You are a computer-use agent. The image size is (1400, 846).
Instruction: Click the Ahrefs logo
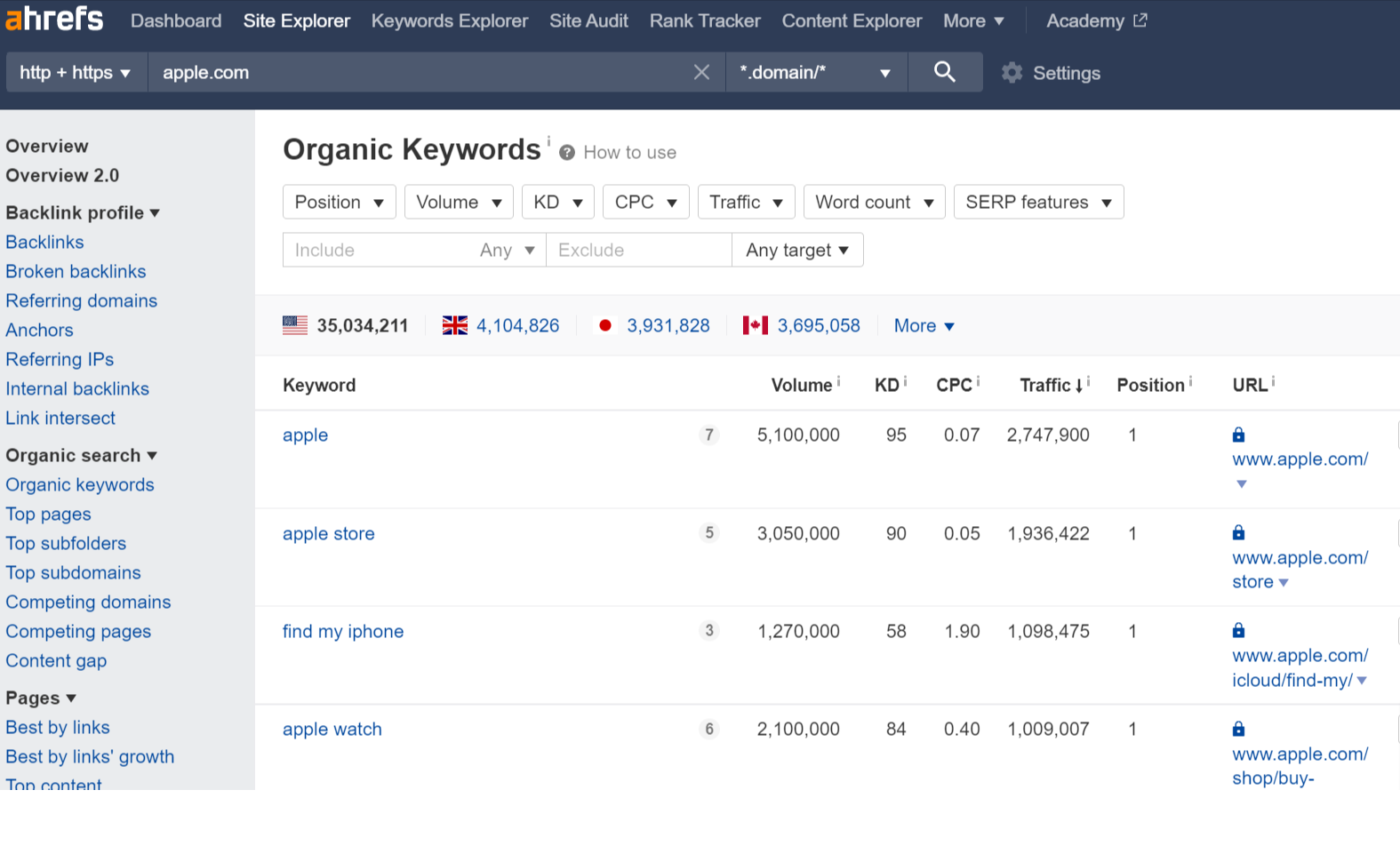[x=54, y=19]
